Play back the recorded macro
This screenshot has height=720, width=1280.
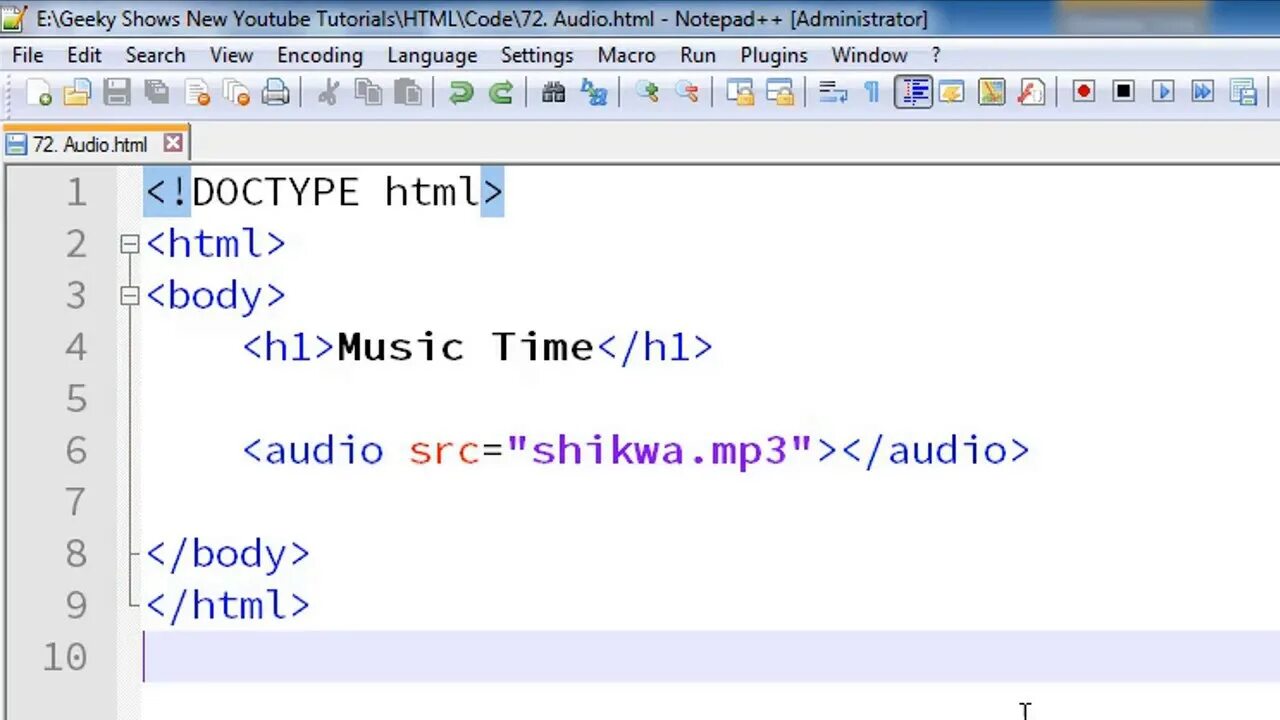point(1163,90)
